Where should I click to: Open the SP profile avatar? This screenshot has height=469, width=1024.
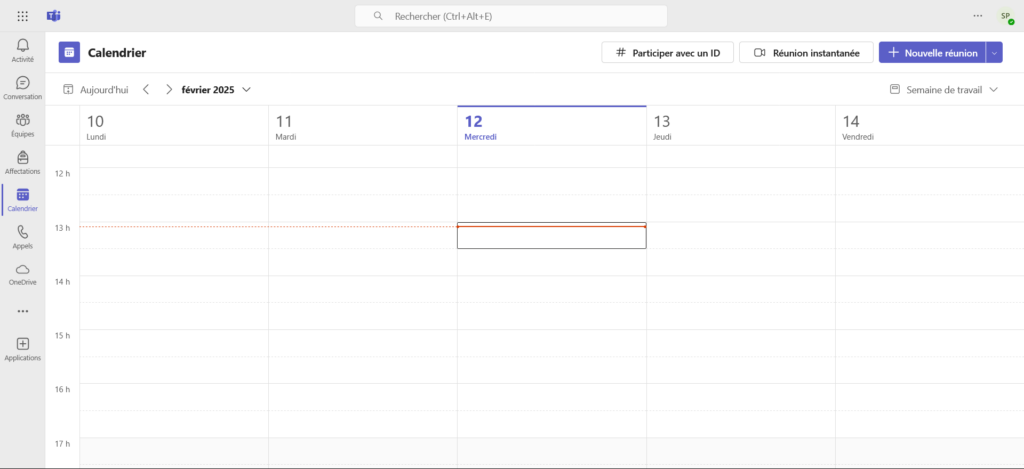pos(1006,16)
